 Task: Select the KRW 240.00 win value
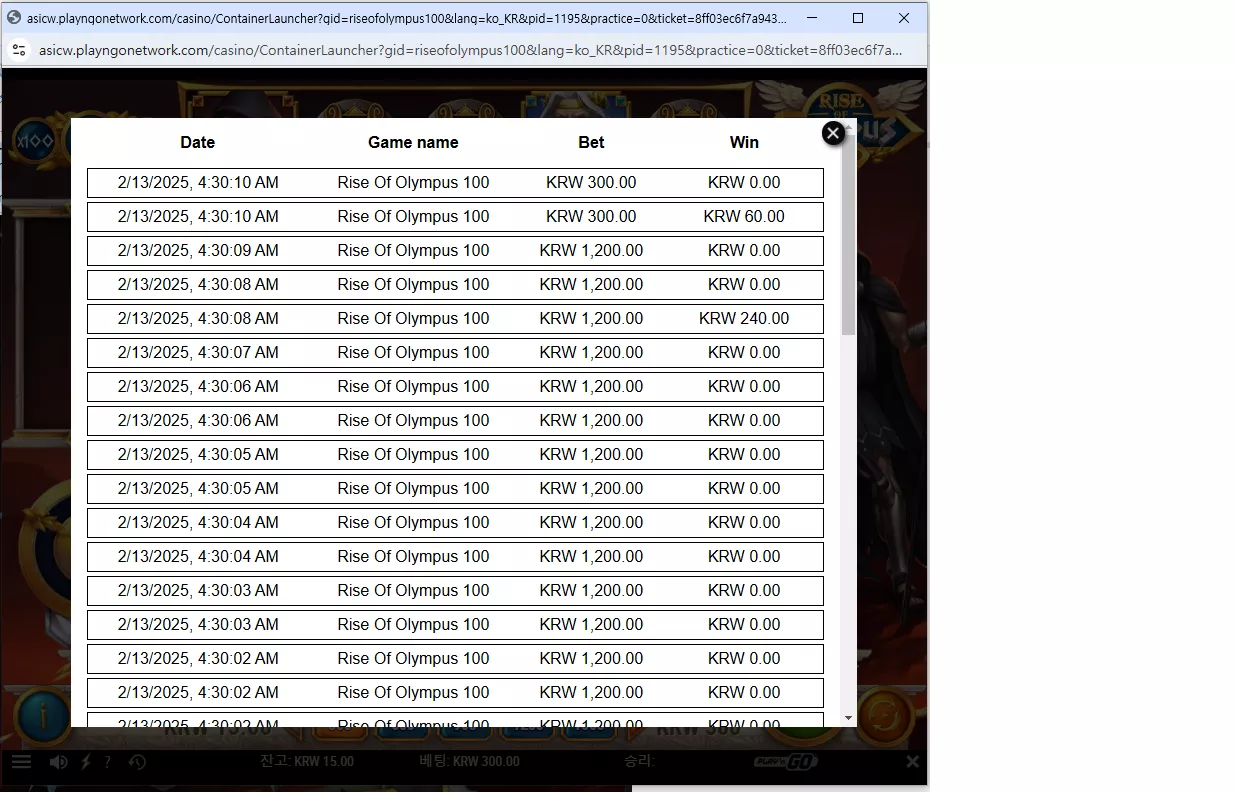(744, 318)
